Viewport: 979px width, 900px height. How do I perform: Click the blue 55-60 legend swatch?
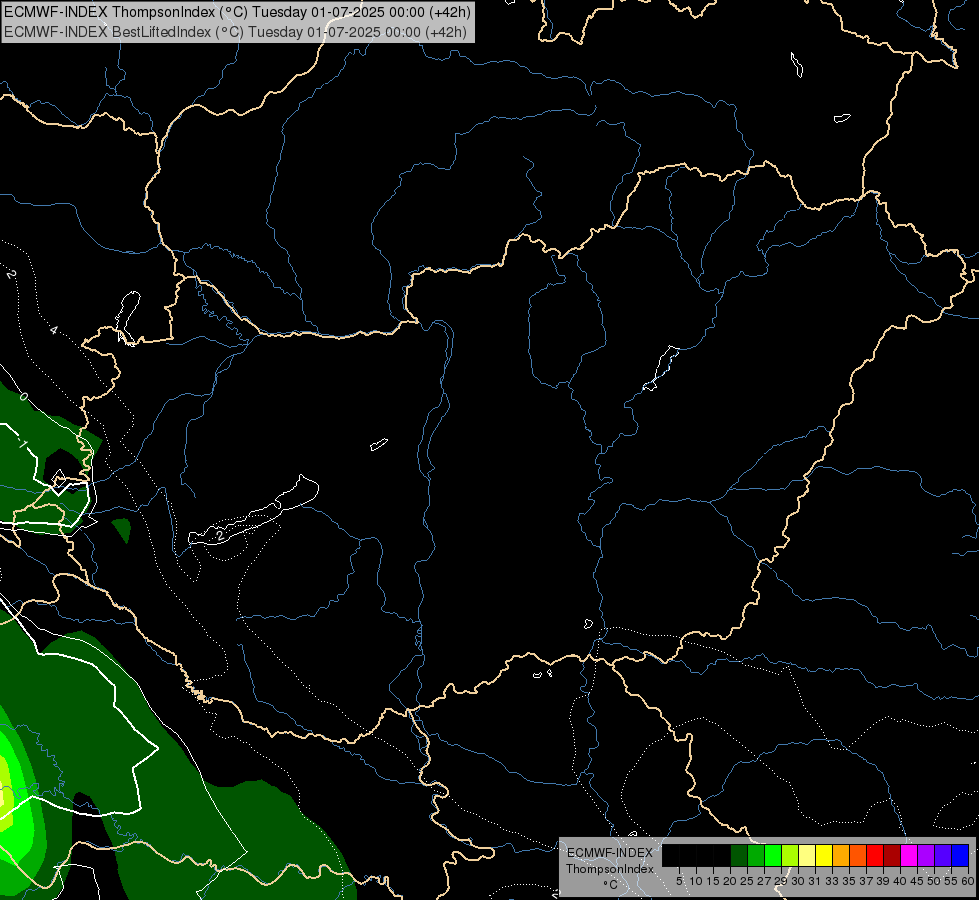point(960,855)
